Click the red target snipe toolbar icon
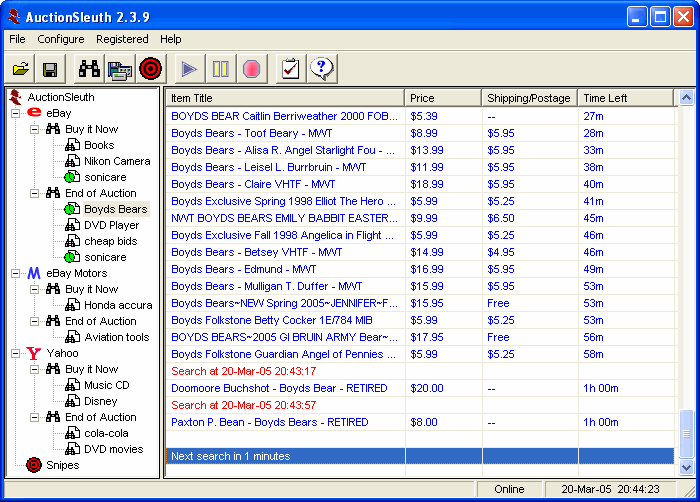700x502 pixels. tap(150, 69)
